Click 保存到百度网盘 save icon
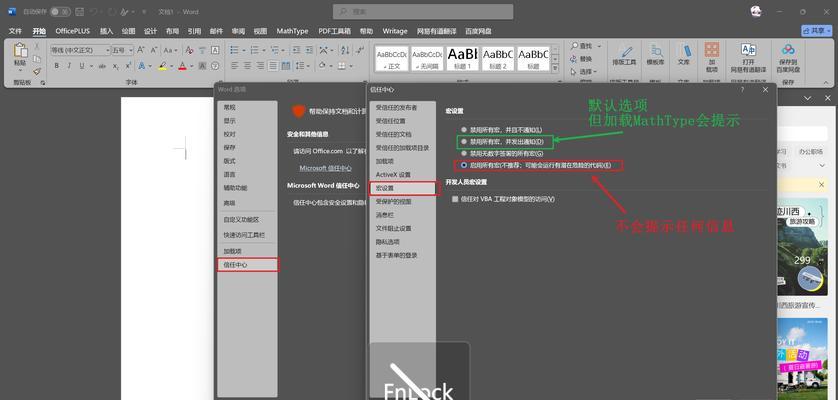 tap(788, 58)
